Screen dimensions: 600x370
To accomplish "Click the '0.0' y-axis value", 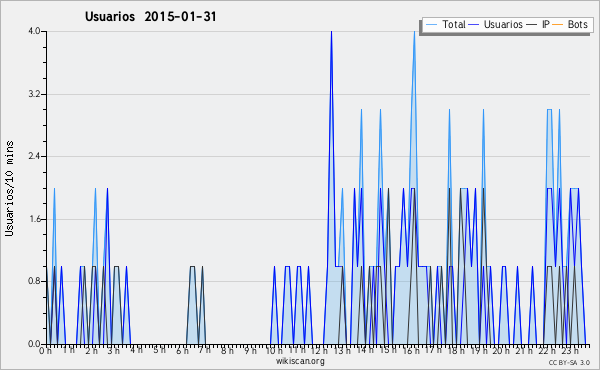I will [x=34, y=344].
